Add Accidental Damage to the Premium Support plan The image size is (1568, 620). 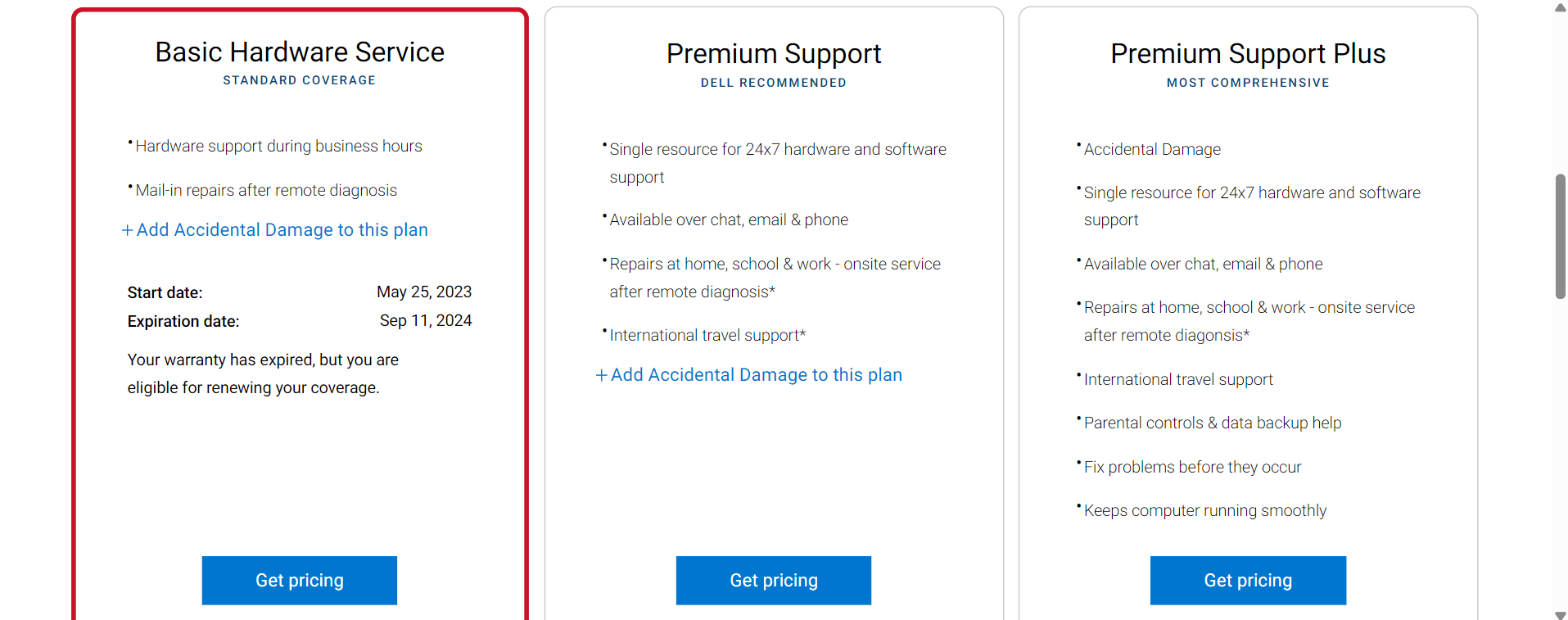[748, 375]
